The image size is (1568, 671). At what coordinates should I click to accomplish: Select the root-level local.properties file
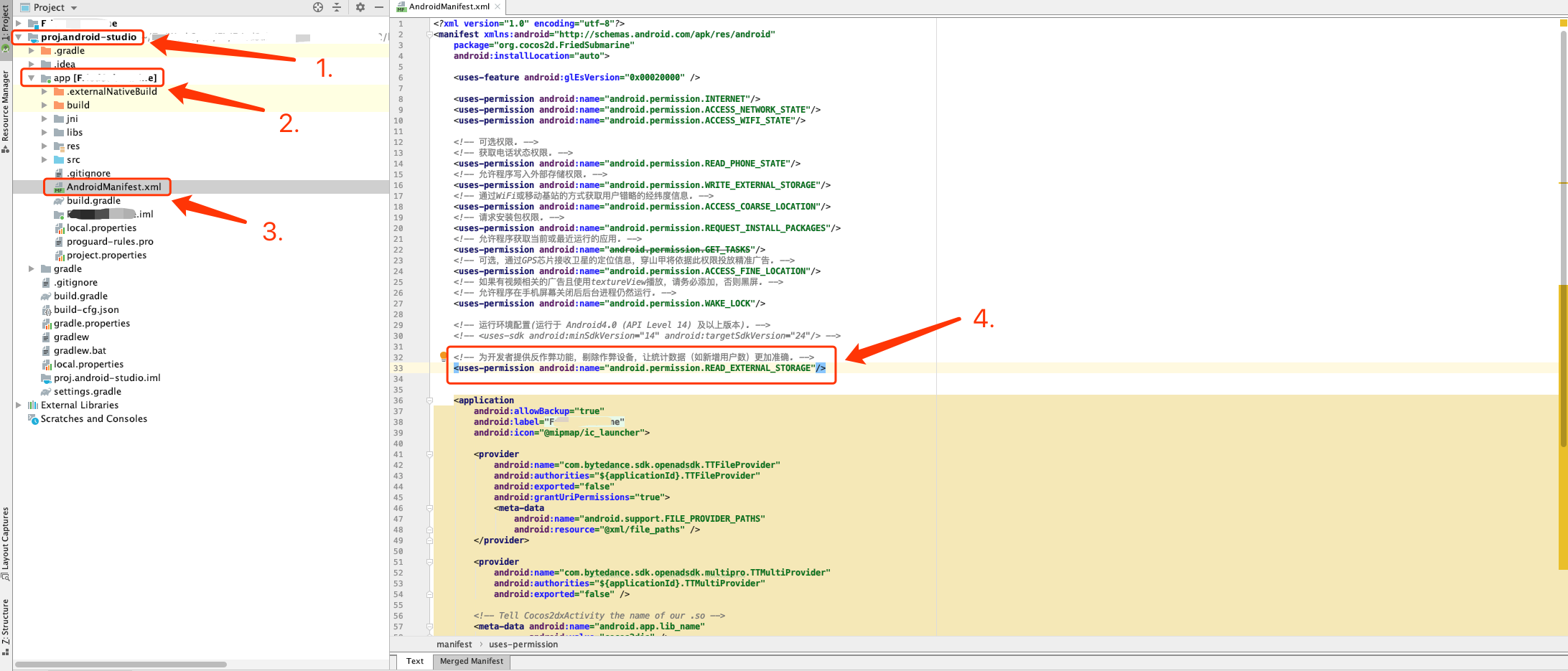tap(88, 364)
